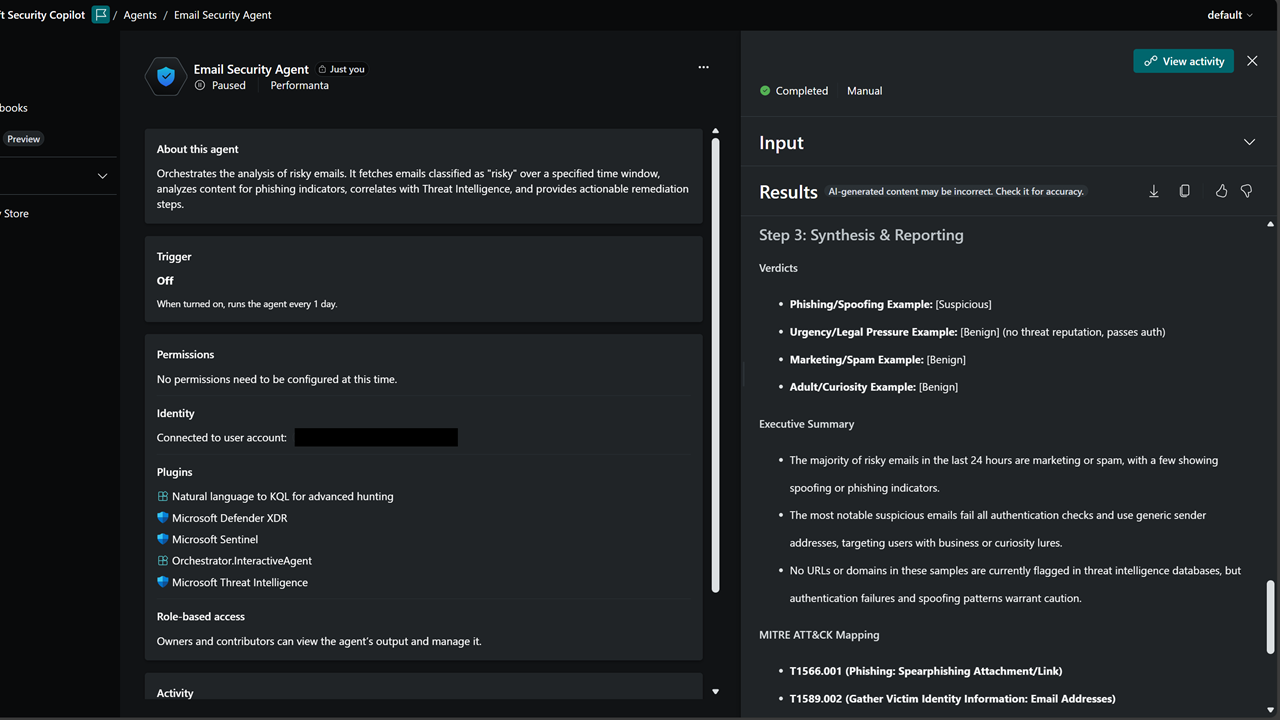Screen dimensions: 1280x720
Task: Open the agent more options ellipsis
Action: (x=703, y=67)
